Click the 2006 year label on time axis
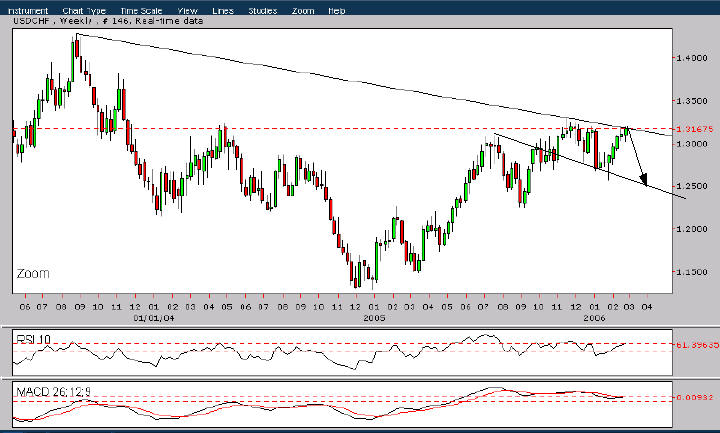This screenshot has width=720, height=433. tap(594, 318)
